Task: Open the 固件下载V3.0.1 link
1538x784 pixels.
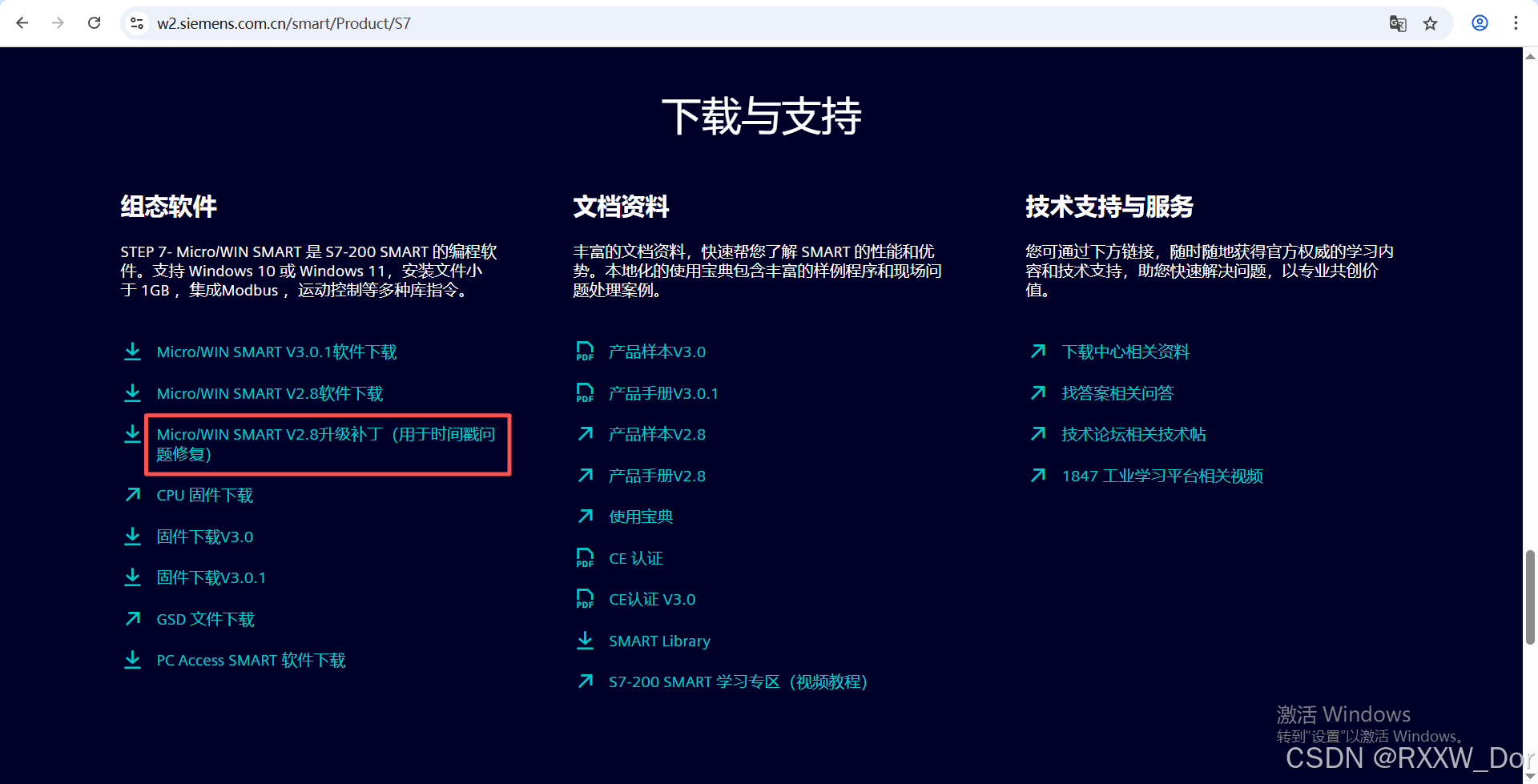Action: click(211, 577)
